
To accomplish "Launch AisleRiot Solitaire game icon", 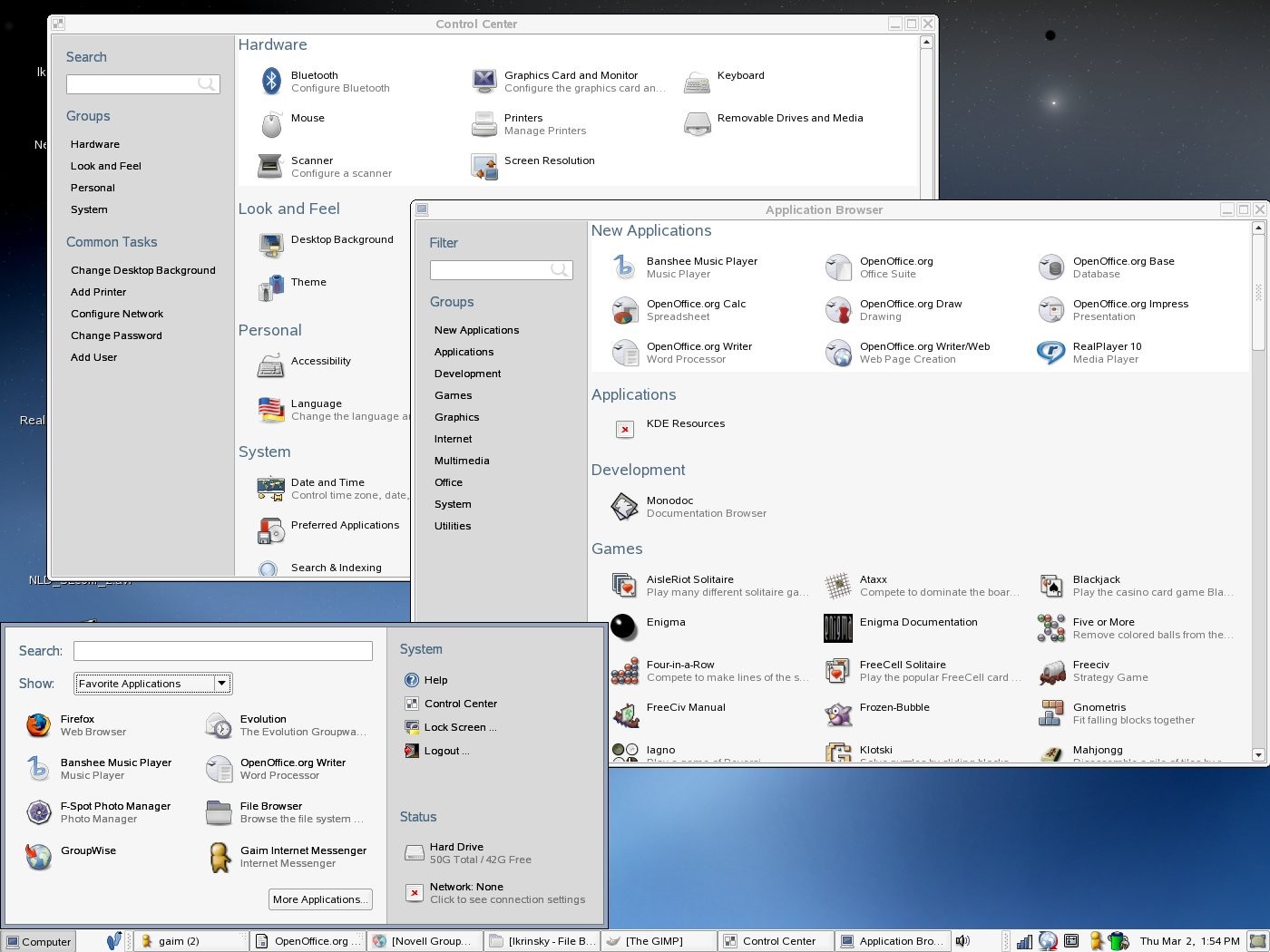I will pos(625,586).
